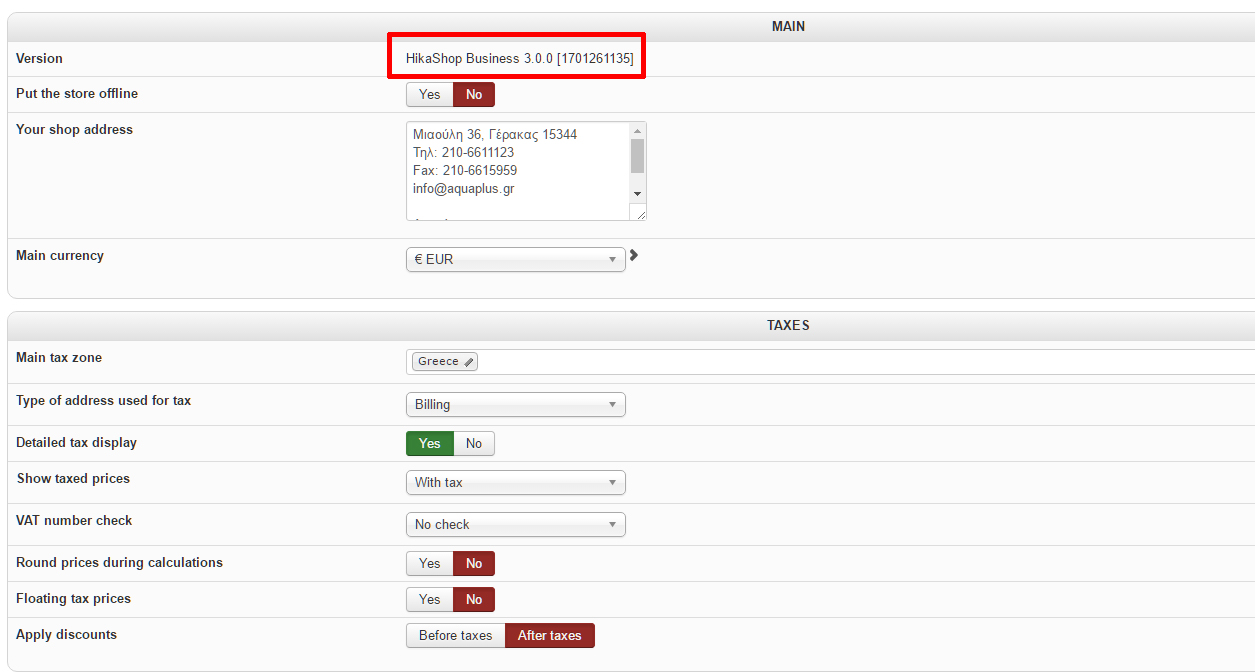Open the Type of address Billing dropdown
The width and height of the screenshot is (1255, 672).
[x=516, y=404]
